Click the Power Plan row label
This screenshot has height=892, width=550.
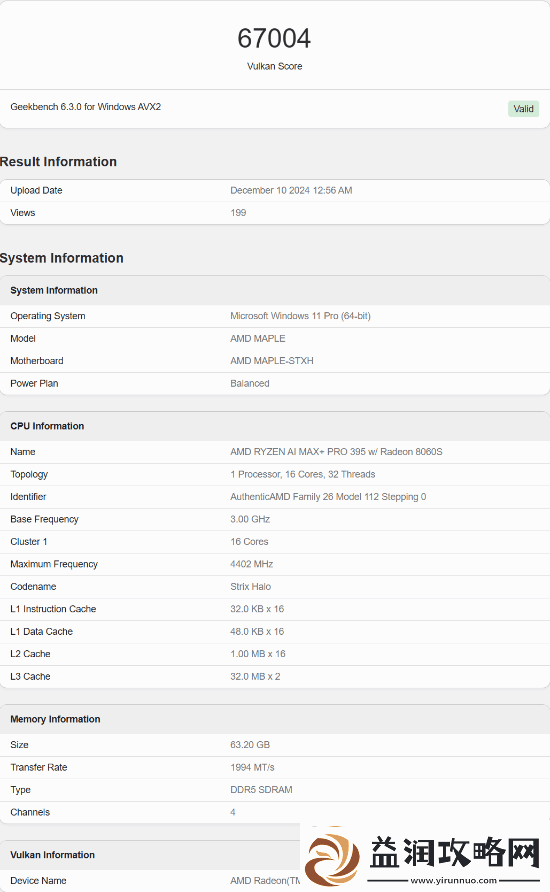pyautogui.click(x=34, y=383)
